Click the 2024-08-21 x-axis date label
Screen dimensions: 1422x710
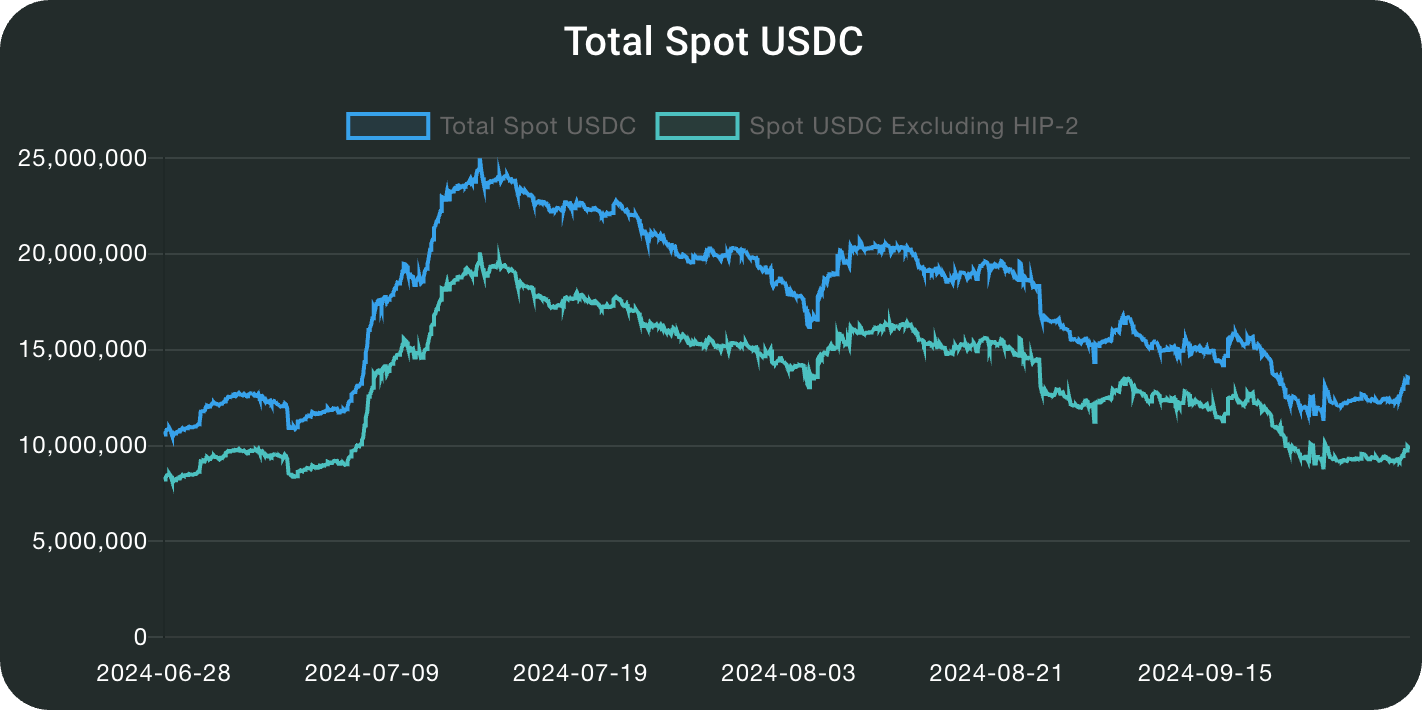click(996, 673)
